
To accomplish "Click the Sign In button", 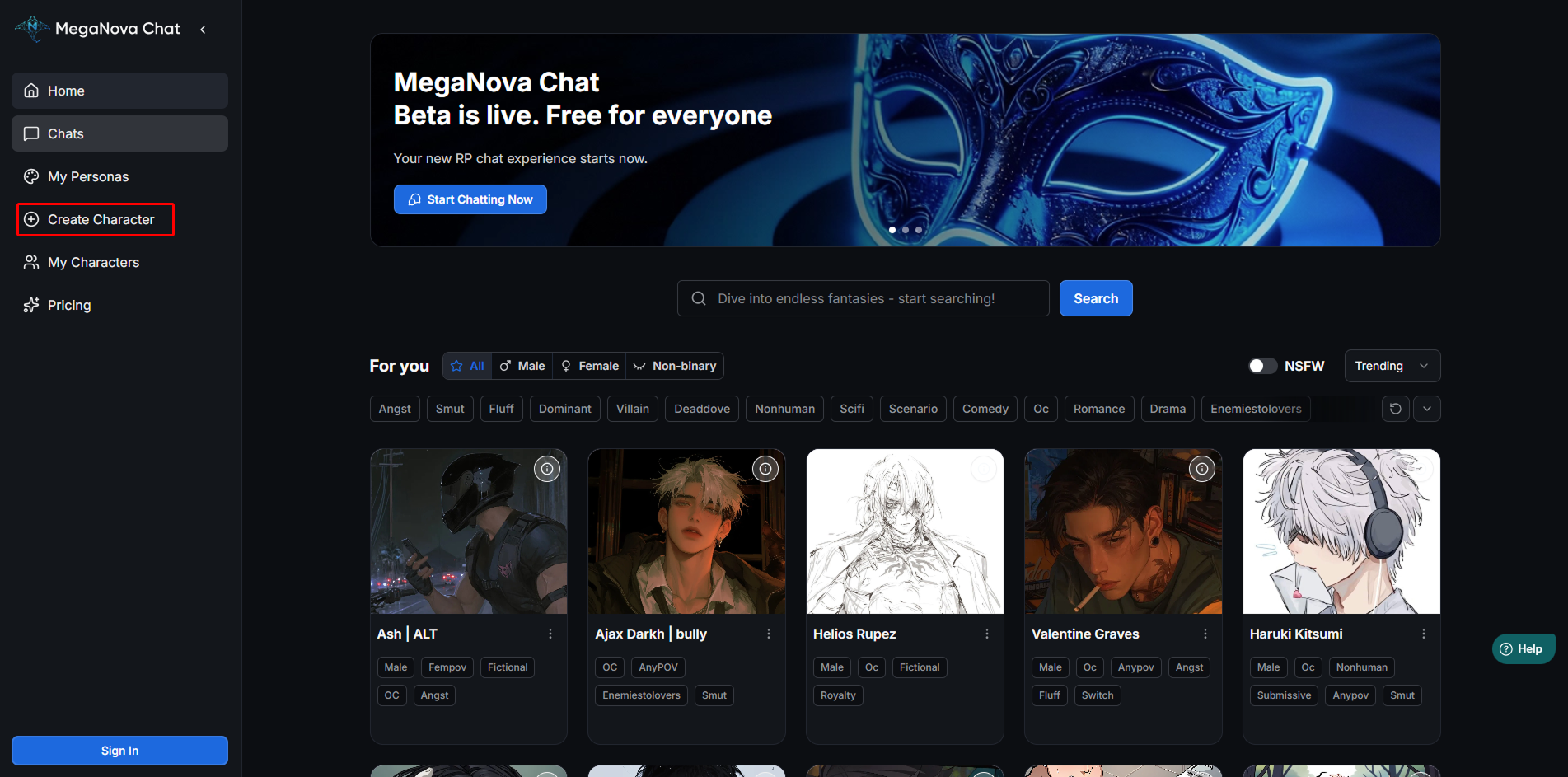I will (119, 751).
